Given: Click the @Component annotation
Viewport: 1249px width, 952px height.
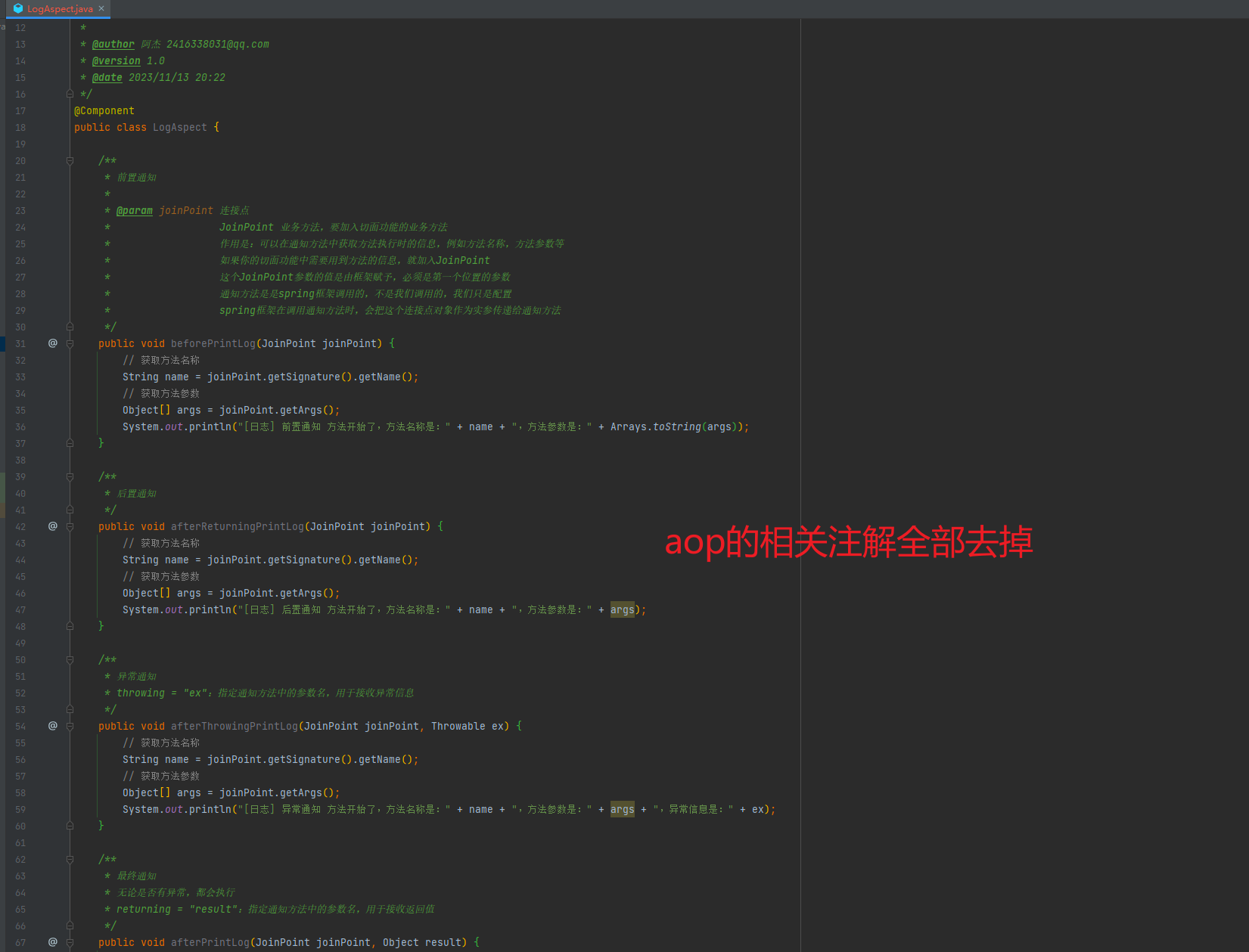Looking at the screenshot, I should coord(104,111).
